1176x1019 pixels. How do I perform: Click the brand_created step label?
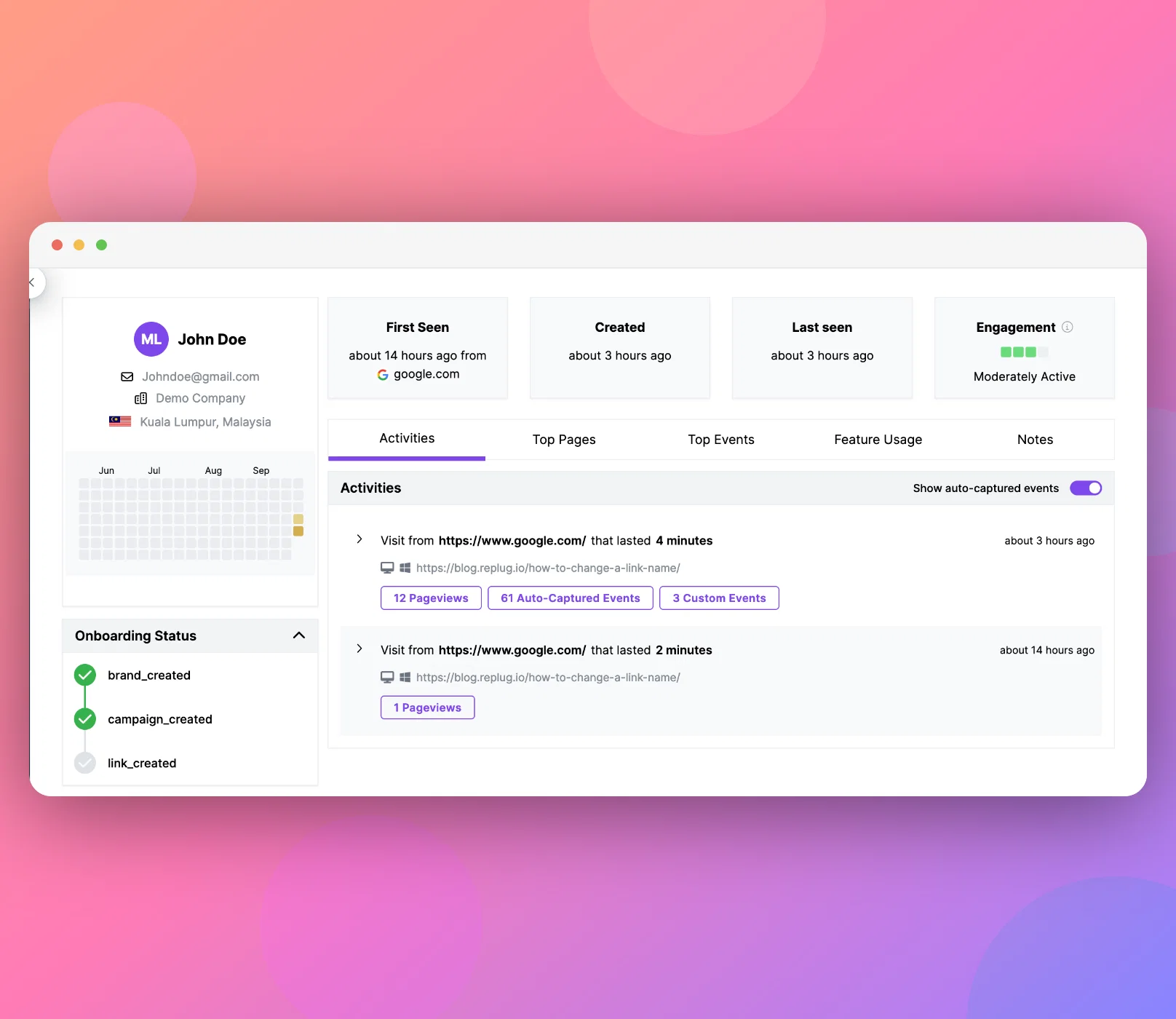pos(149,675)
